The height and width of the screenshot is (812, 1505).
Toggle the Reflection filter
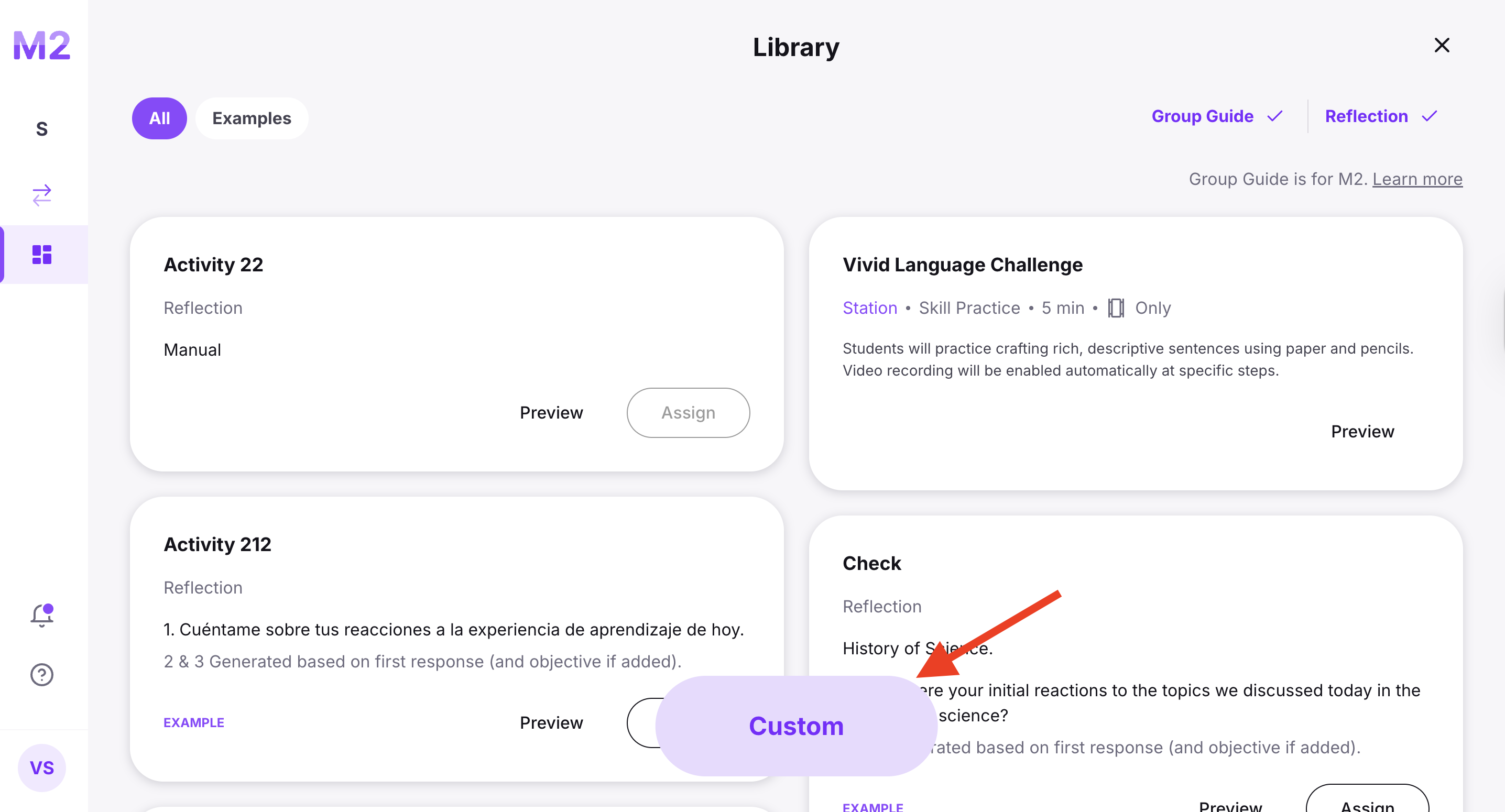click(1380, 116)
